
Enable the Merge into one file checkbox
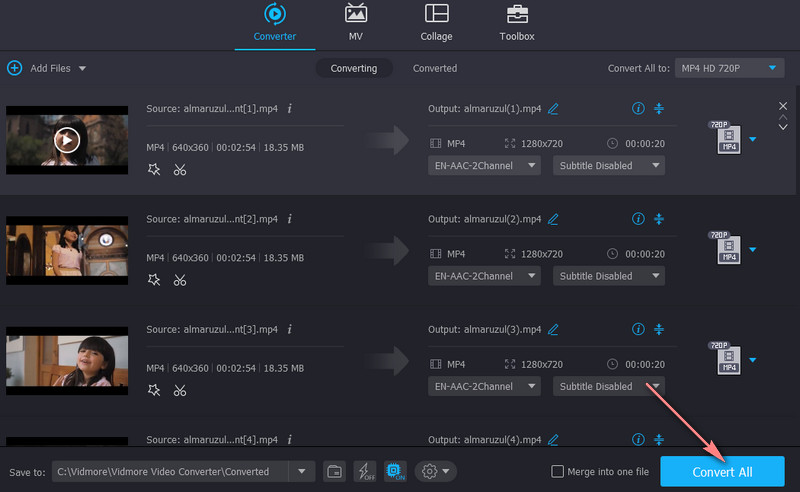click(x=558, y=471)
